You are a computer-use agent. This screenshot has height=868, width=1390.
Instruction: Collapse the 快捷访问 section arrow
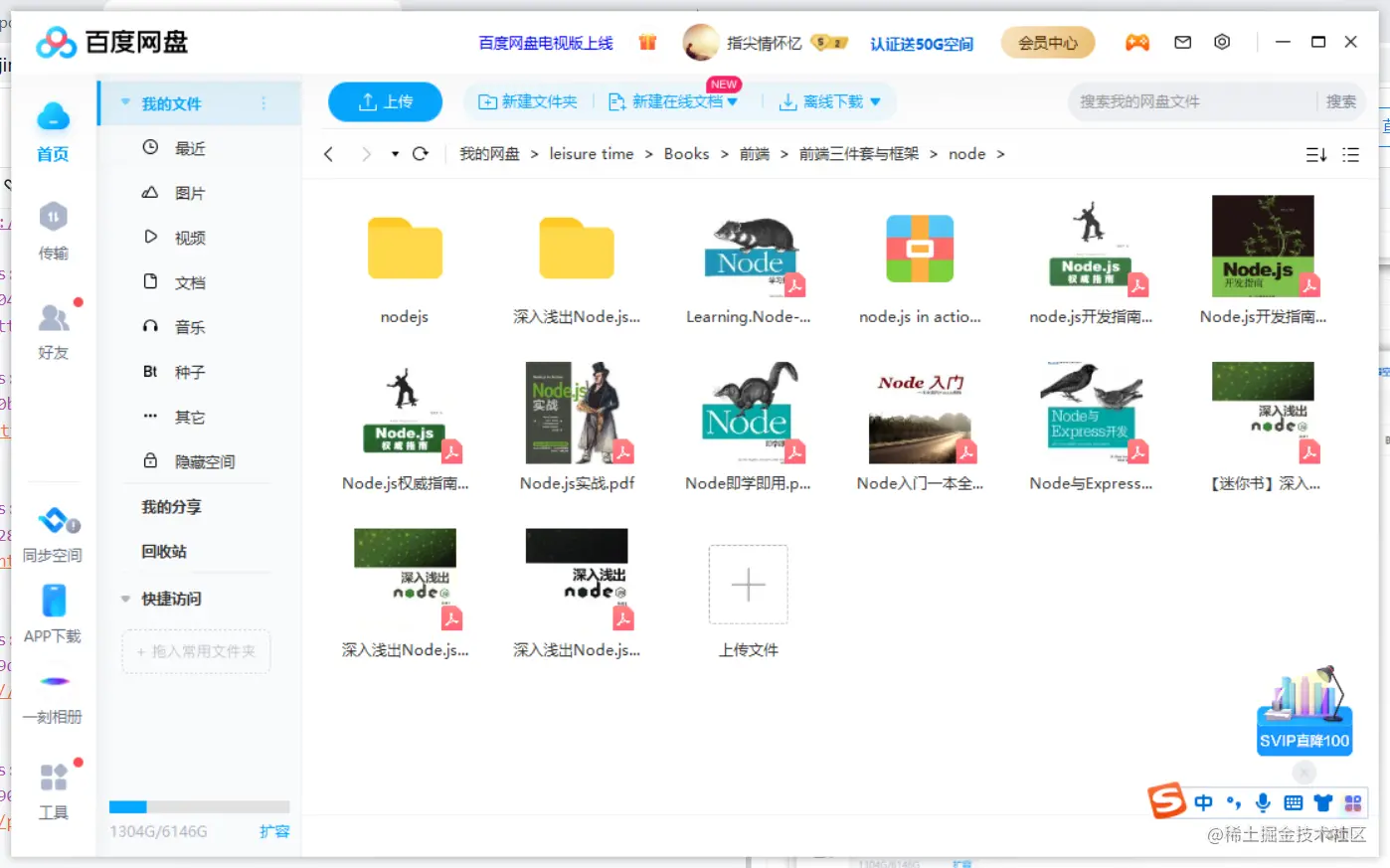[125, 599]
